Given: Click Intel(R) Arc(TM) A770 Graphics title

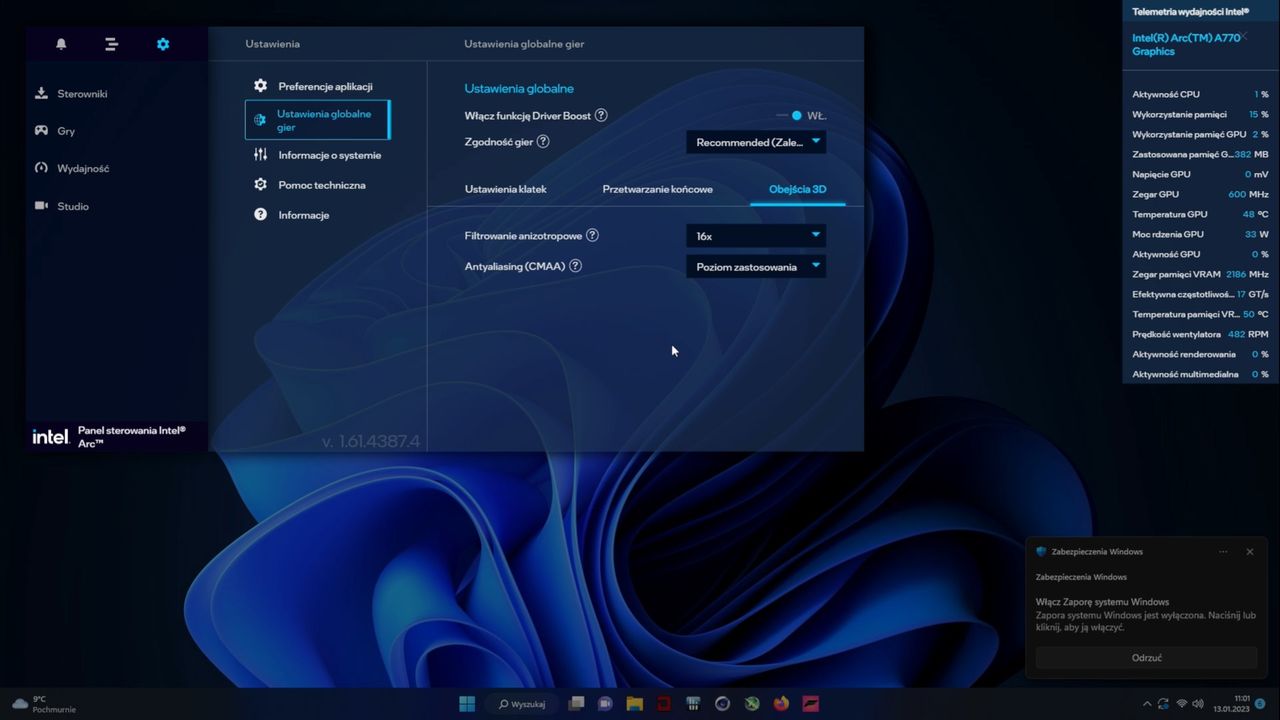Looking at the screenshot, I should (1186, 44).
